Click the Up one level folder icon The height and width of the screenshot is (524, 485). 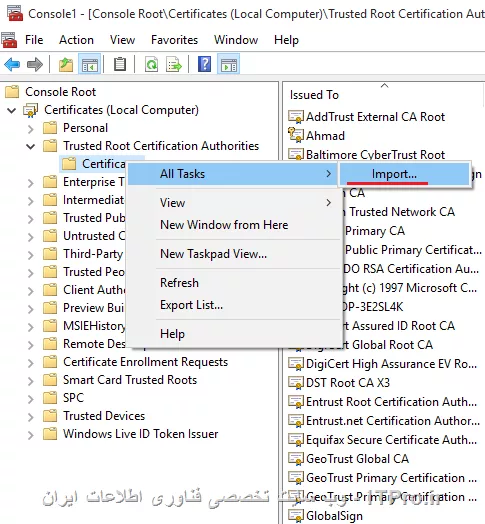click(66, 64)
